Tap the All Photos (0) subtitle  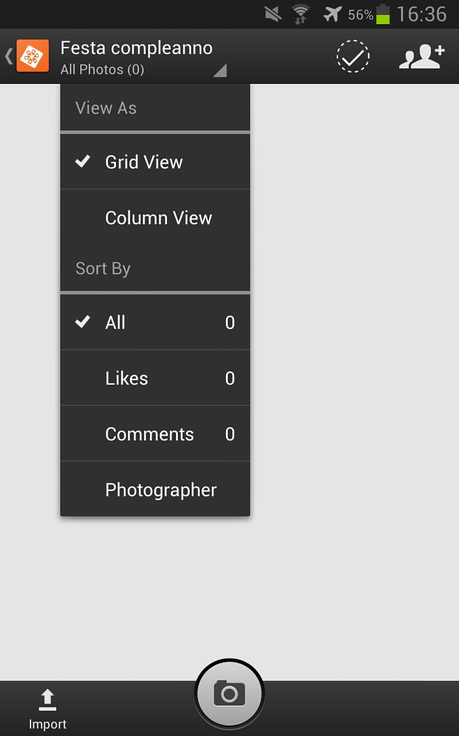[102, 69]
